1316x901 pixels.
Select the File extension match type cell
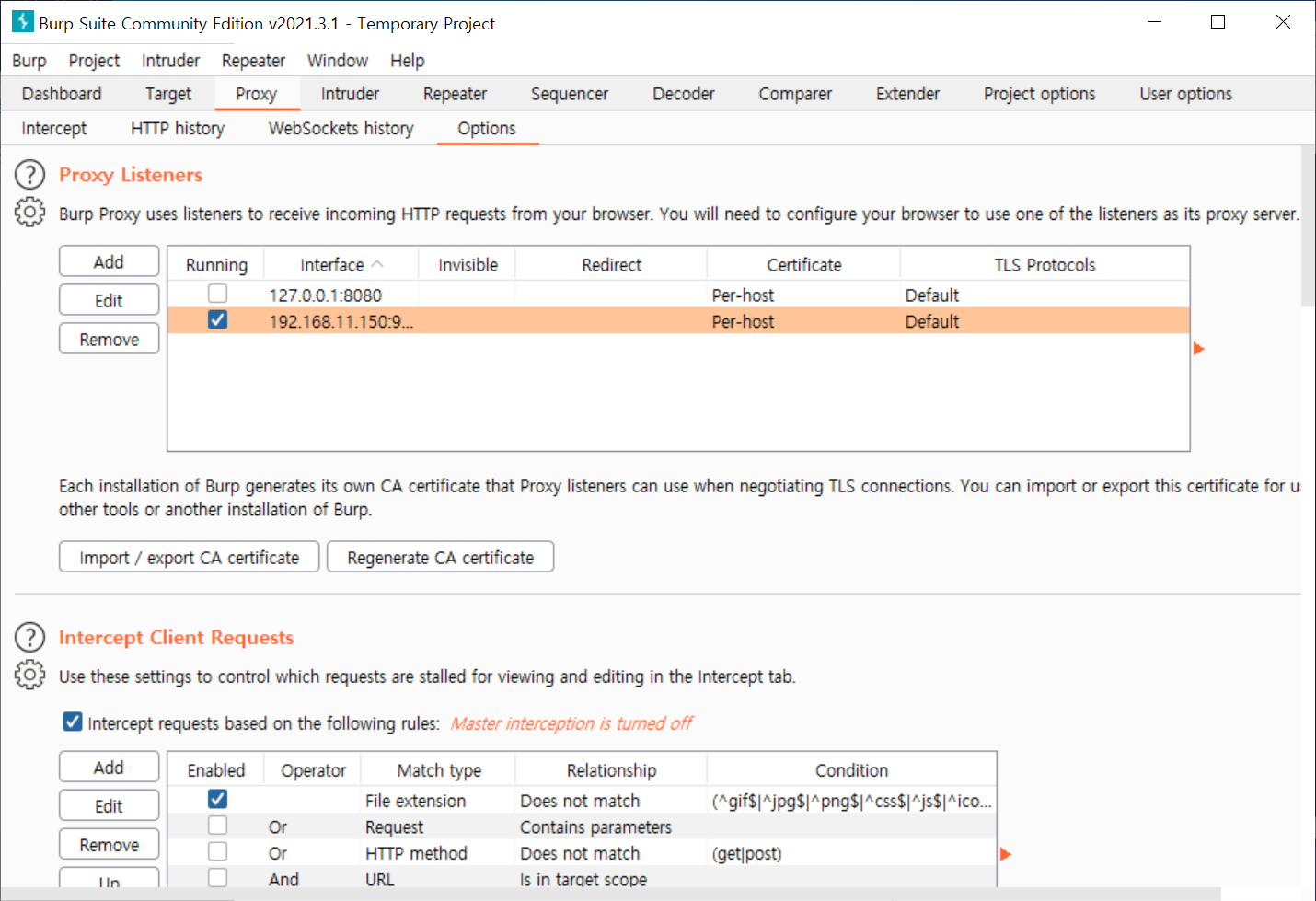tap(437, 801)
